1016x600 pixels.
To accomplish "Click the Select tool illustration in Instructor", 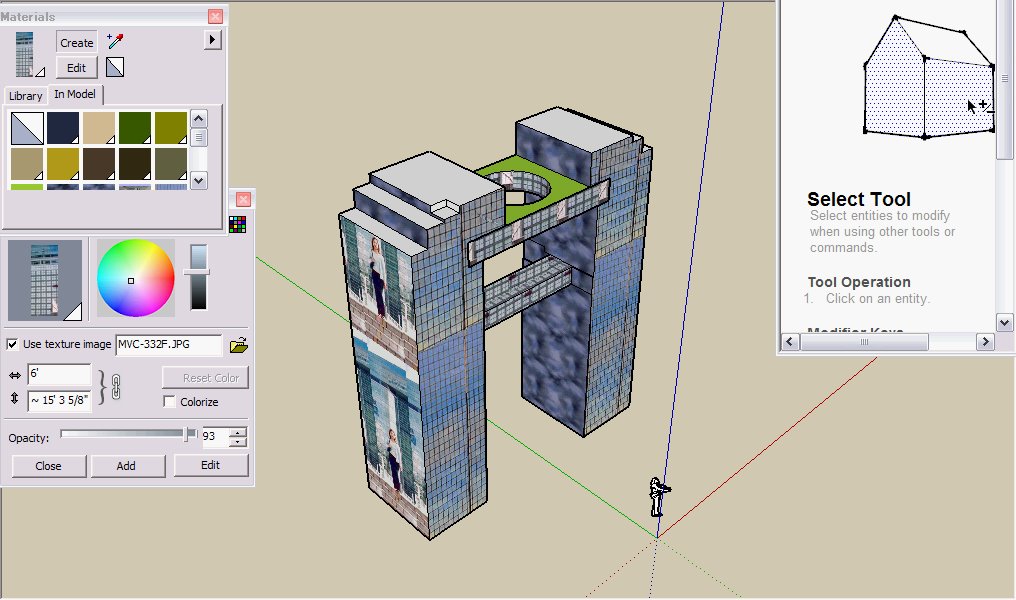I will [929, 76].
